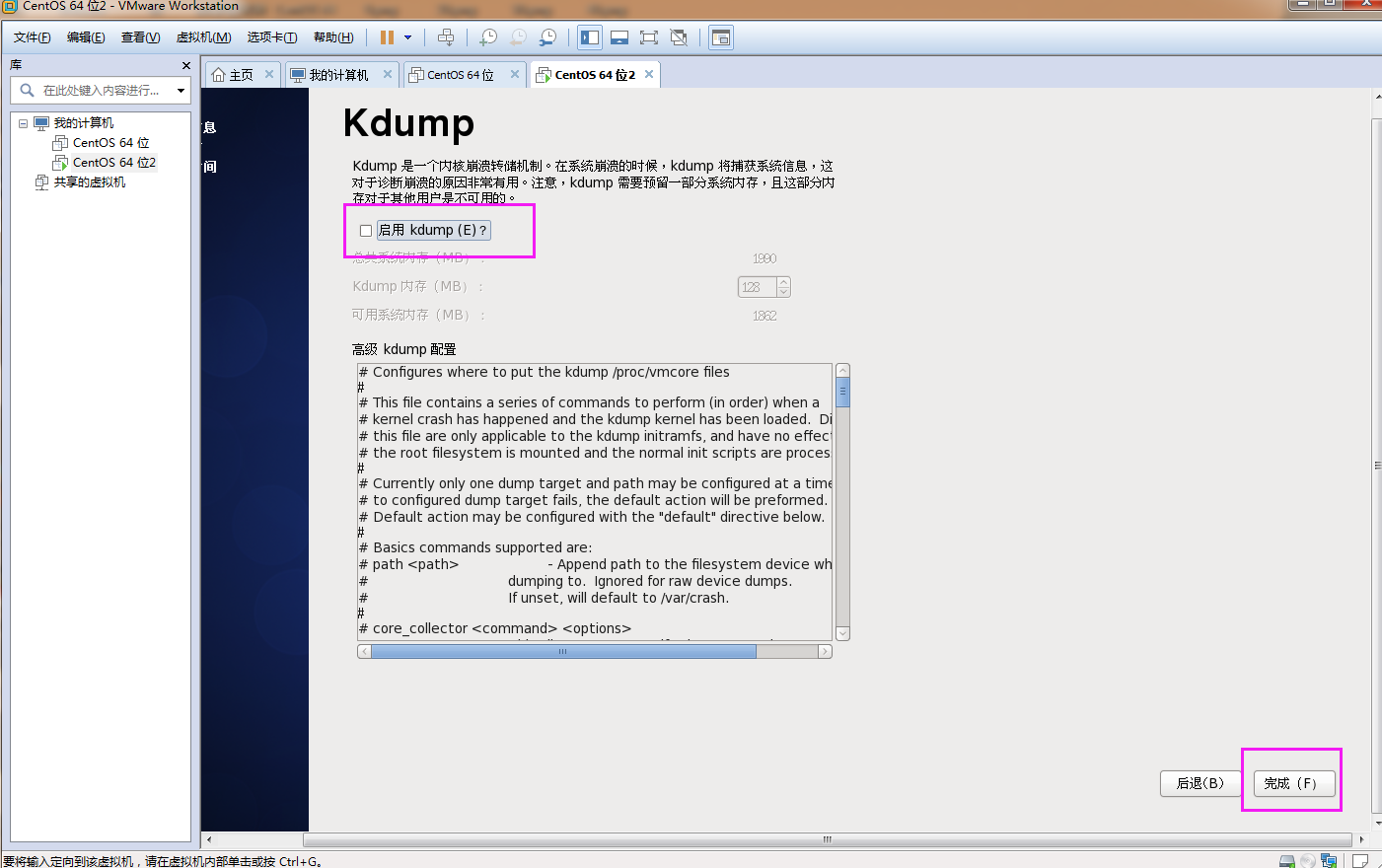This screenshot has height=868, width=1382.
Task: Toggle the library sidebar view icon
Action: click(x=590, y=37)
